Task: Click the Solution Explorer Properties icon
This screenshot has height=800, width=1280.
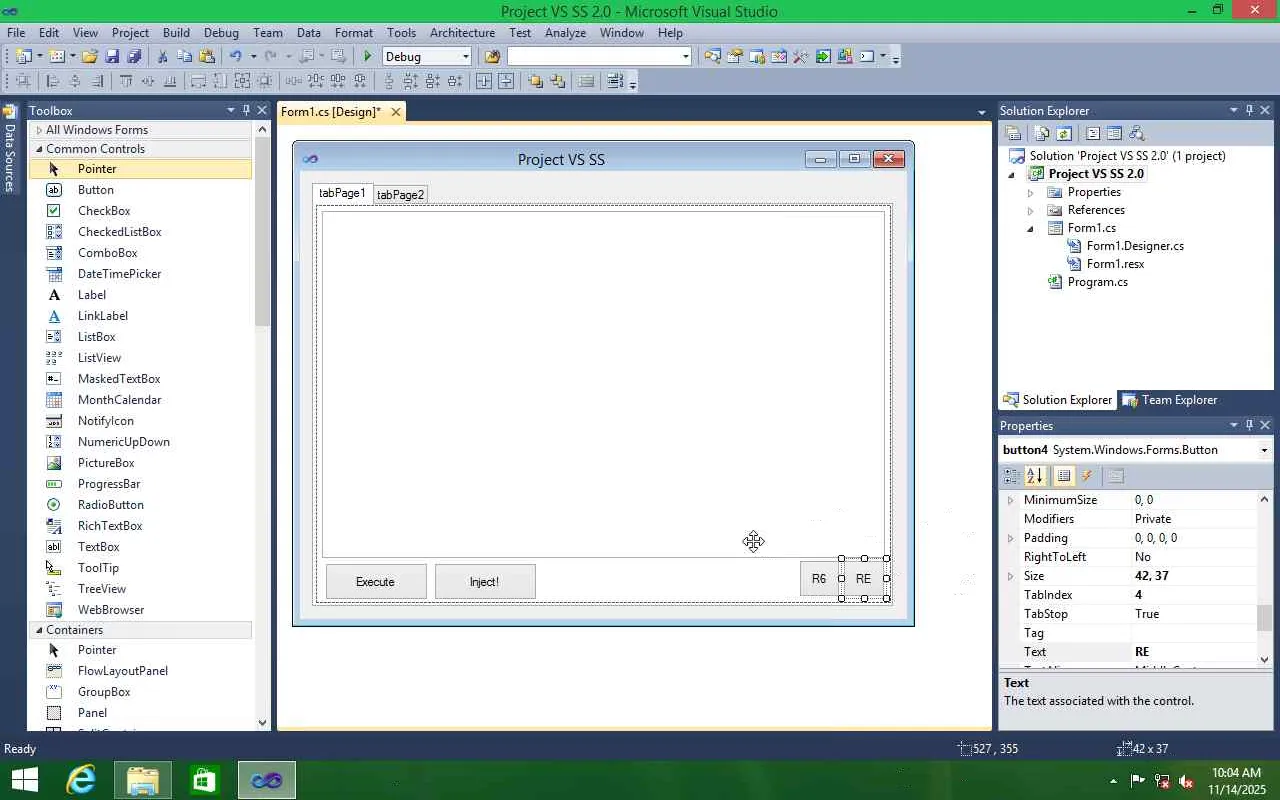Action: [x=1013, y=133]
